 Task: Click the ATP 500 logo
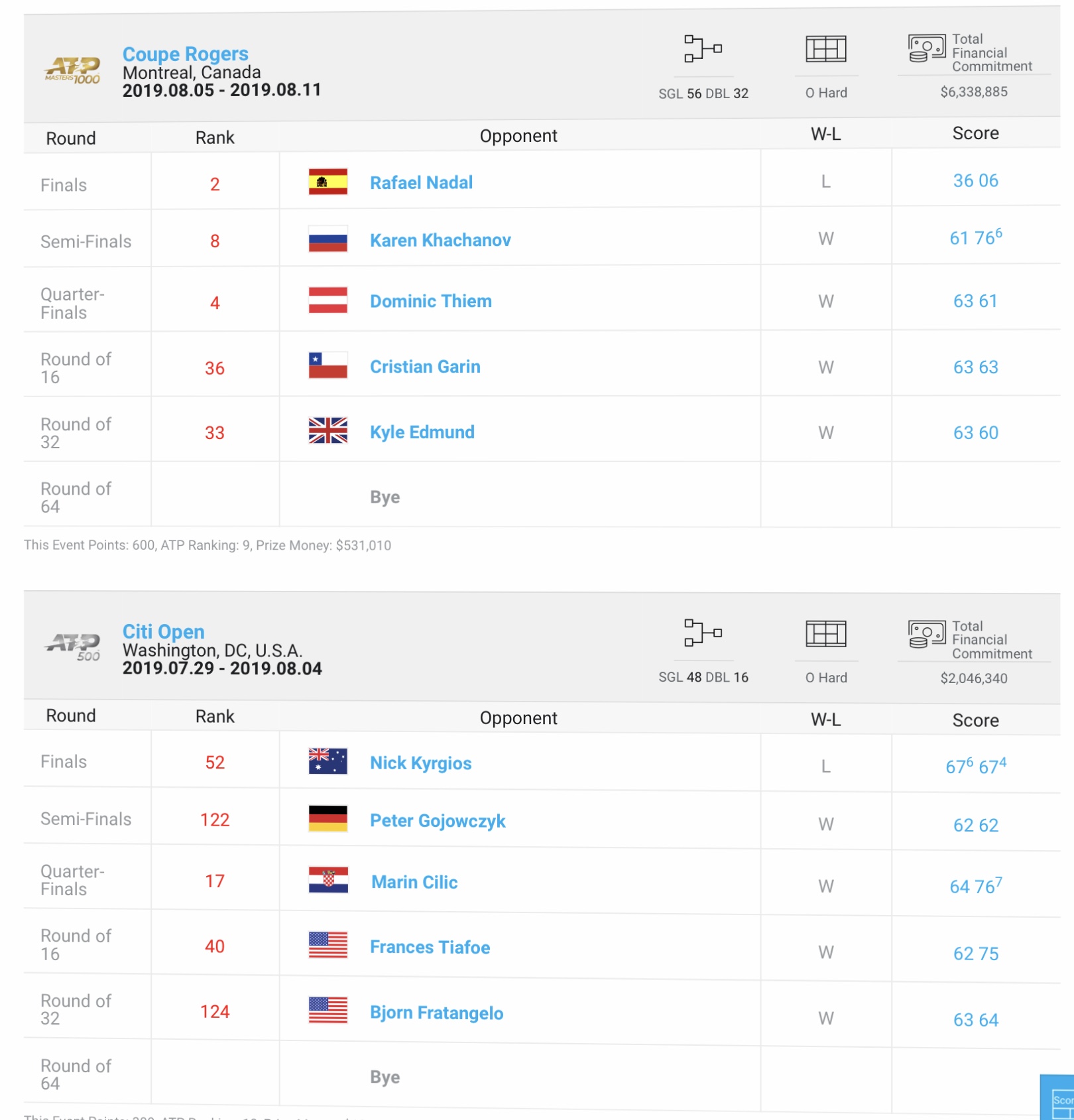point(74,647)
